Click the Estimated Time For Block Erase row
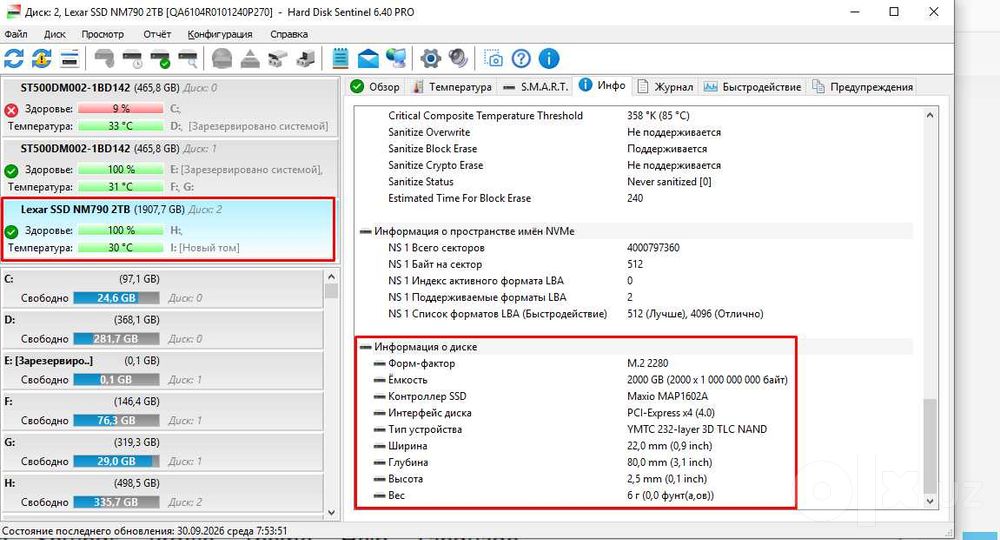The image size is (1000, 540). [x=635, y=198]
